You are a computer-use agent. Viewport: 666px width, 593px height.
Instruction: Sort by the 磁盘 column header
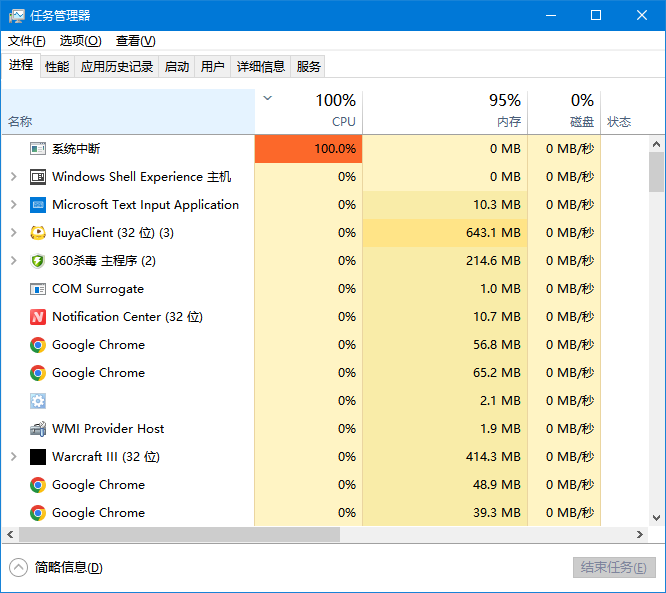[x=564, y=112]
